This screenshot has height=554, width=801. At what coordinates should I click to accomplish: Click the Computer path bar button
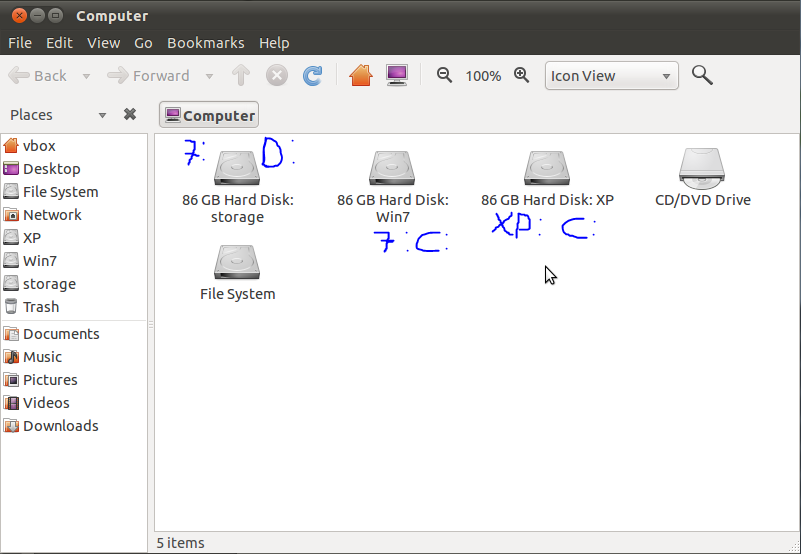coord(209,115)
